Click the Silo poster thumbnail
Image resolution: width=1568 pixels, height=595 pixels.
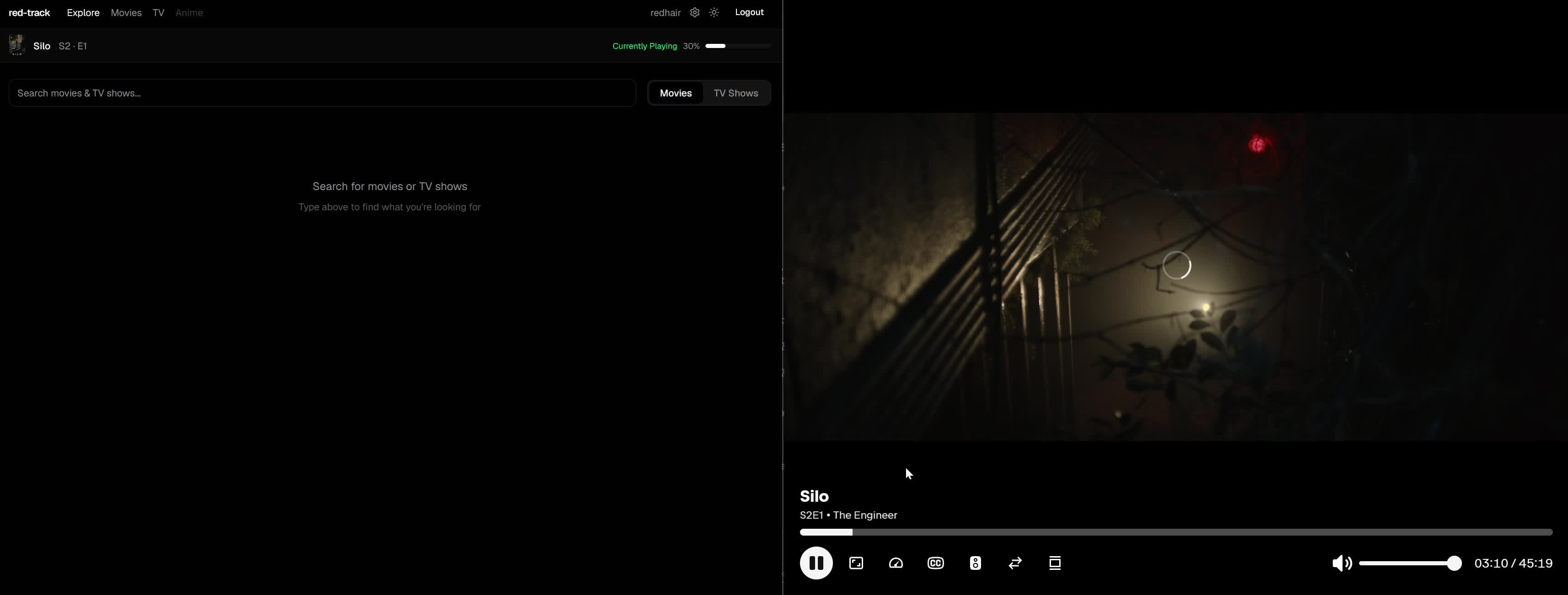click(16, 45)
